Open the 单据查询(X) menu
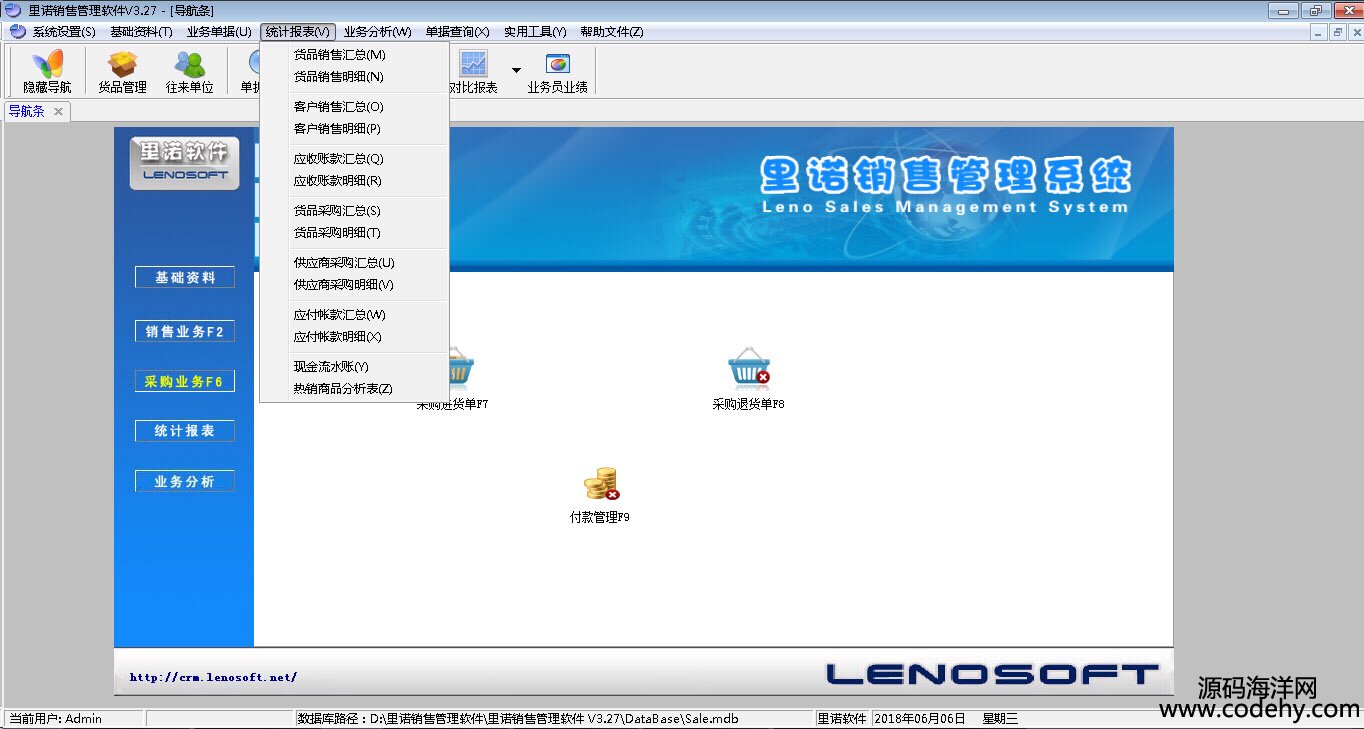The width and height of the screenshot is (1364, 729). click(457, 32)
